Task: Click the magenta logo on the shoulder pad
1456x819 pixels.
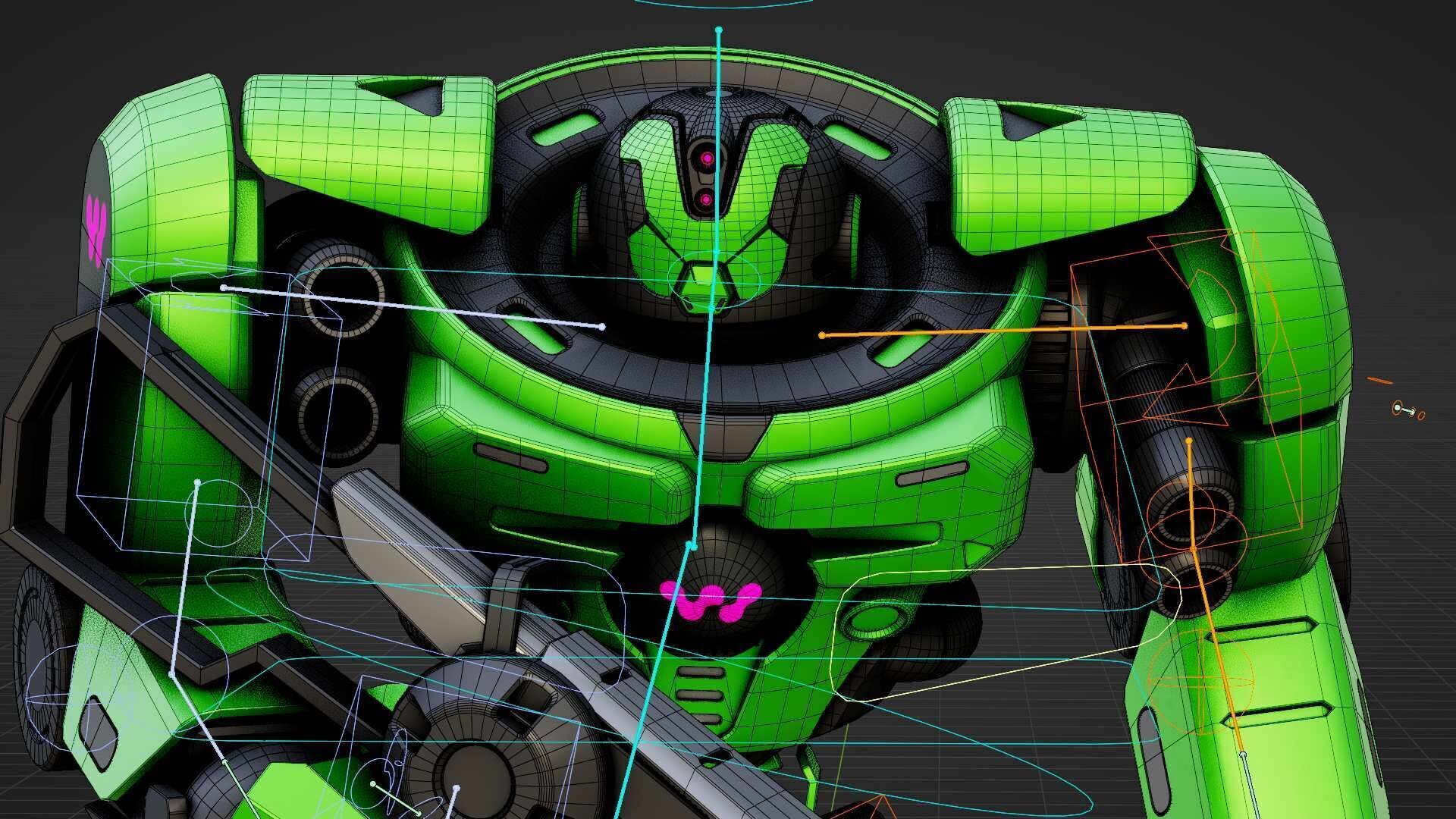Action: point(96,230)
